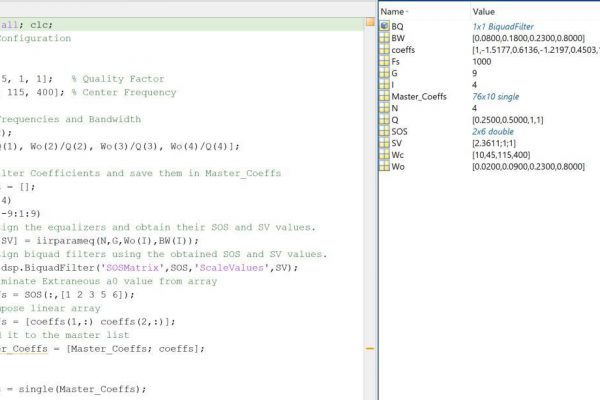Click the '2x6 double' value
Viewport: 600px width, 400px height.
tap(493, 131)
